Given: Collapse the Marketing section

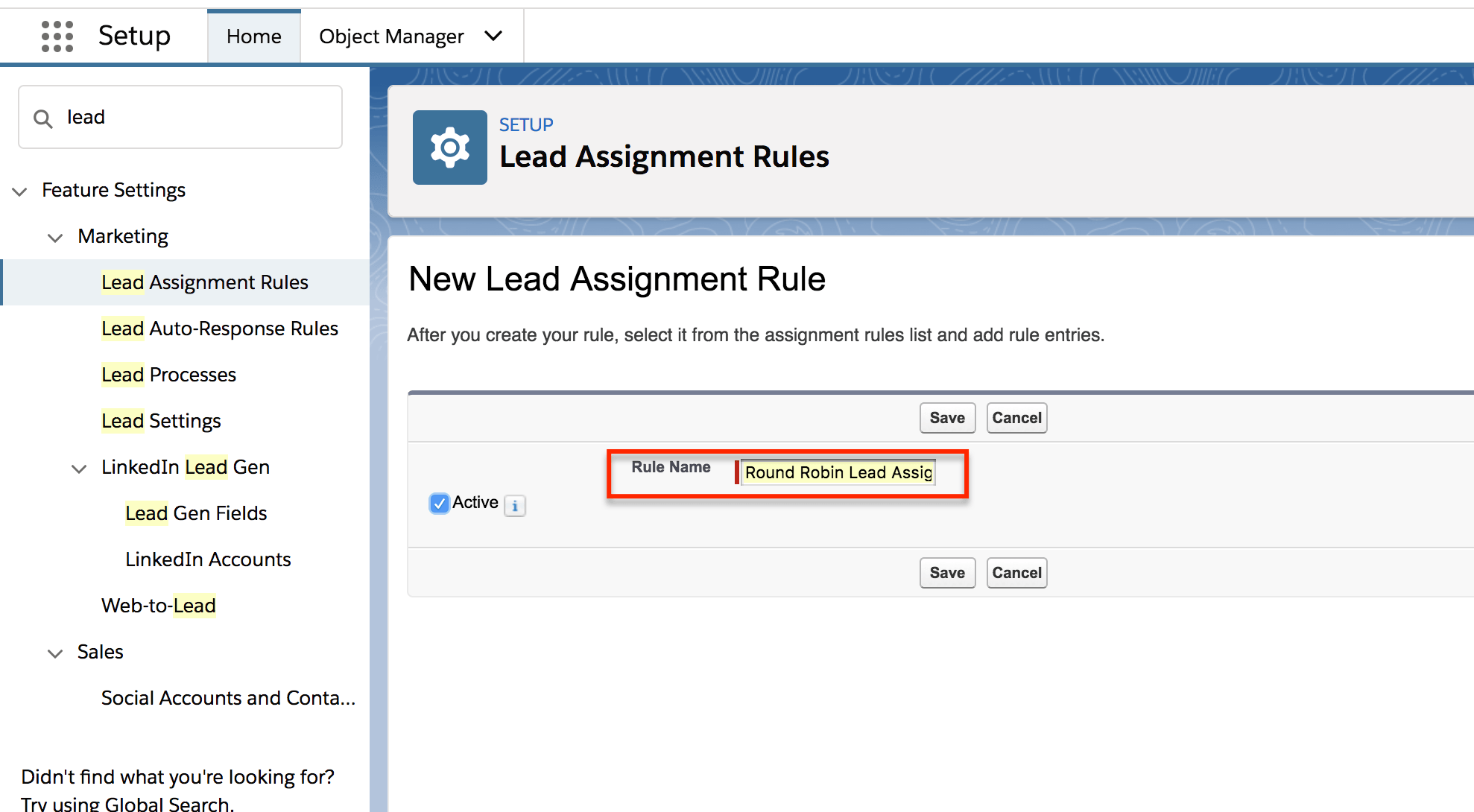Looking at the screenshot, I should point(55,238).
